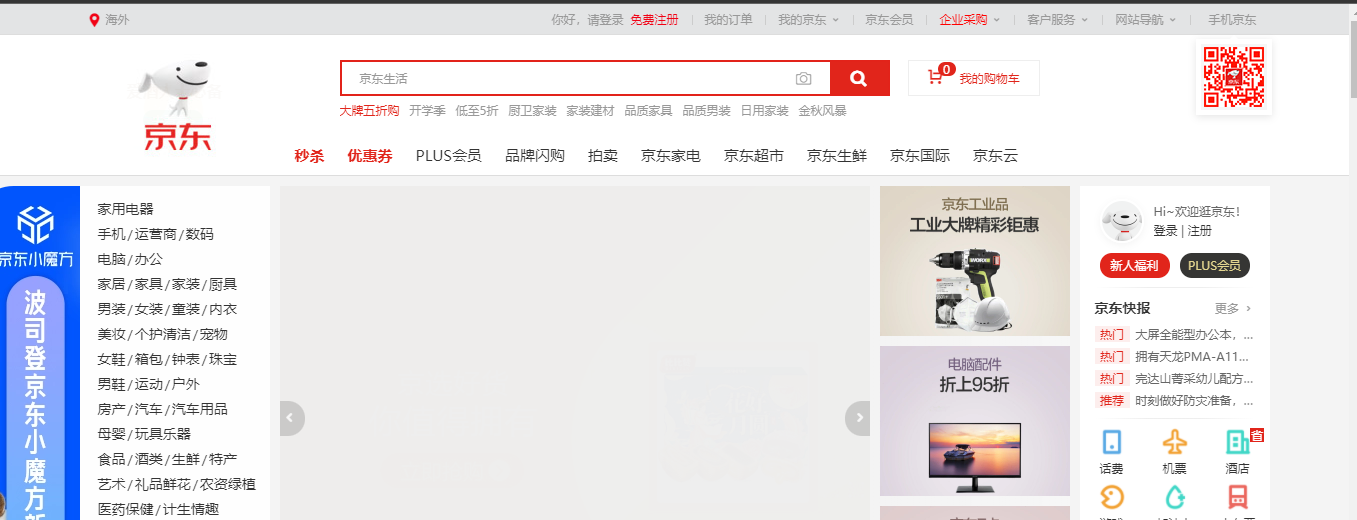The image size is (1357, 520).
Task: Open 手机京东 link
Action: 1232,20
